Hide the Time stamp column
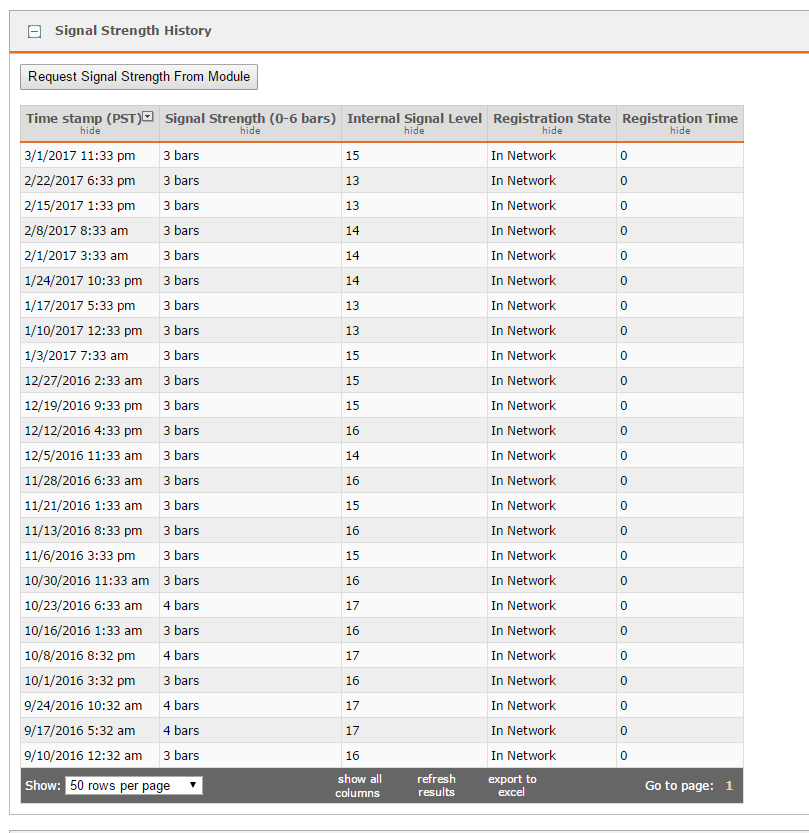Screen dimensions: 809x833 [x=90, y=131]
